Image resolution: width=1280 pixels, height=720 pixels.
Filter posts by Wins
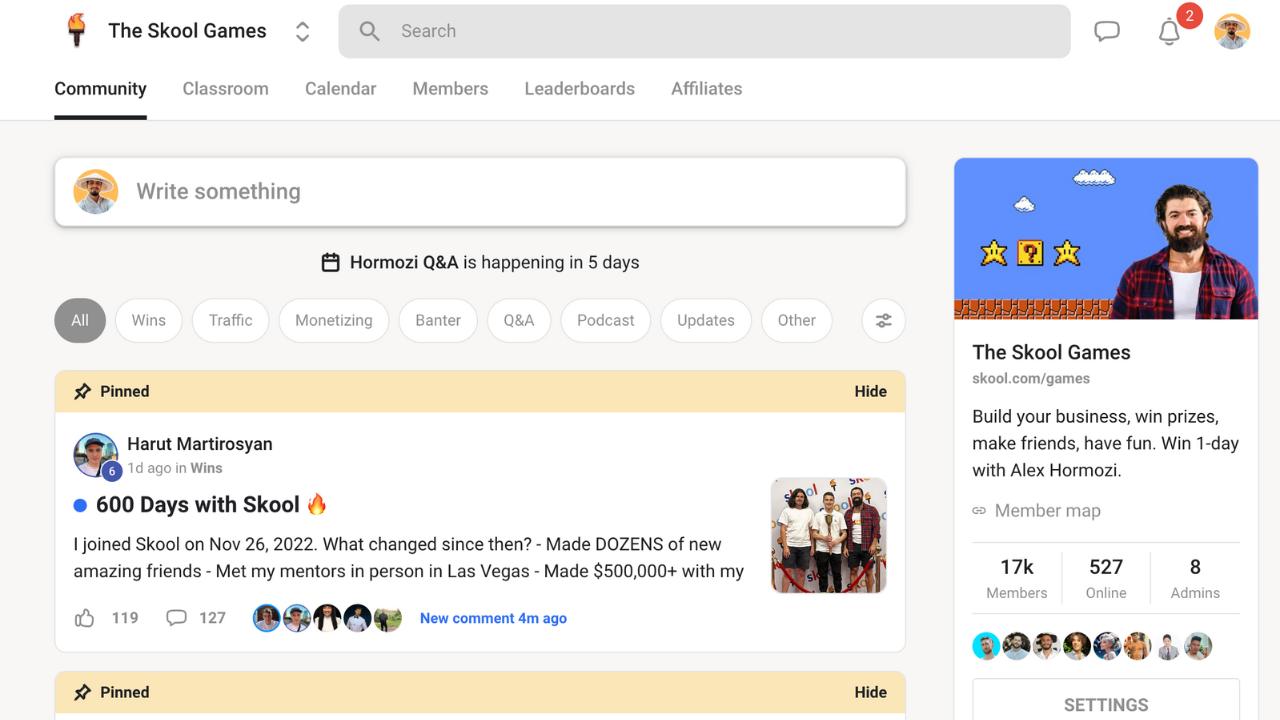tap(148, 320)
